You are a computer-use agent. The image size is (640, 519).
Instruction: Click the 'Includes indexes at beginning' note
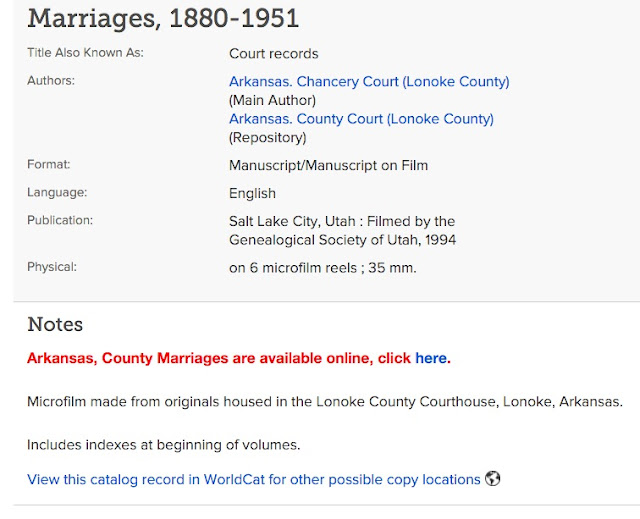[x=164, y=444]
